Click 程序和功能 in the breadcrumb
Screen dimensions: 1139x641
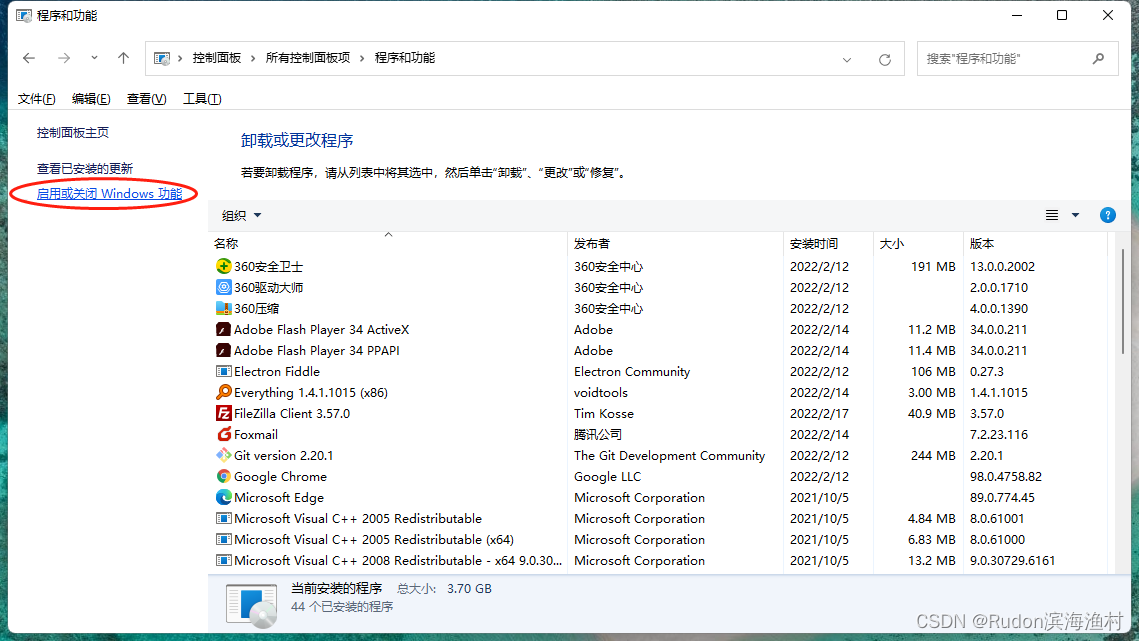pyautogui.click(x=405, y=58)
